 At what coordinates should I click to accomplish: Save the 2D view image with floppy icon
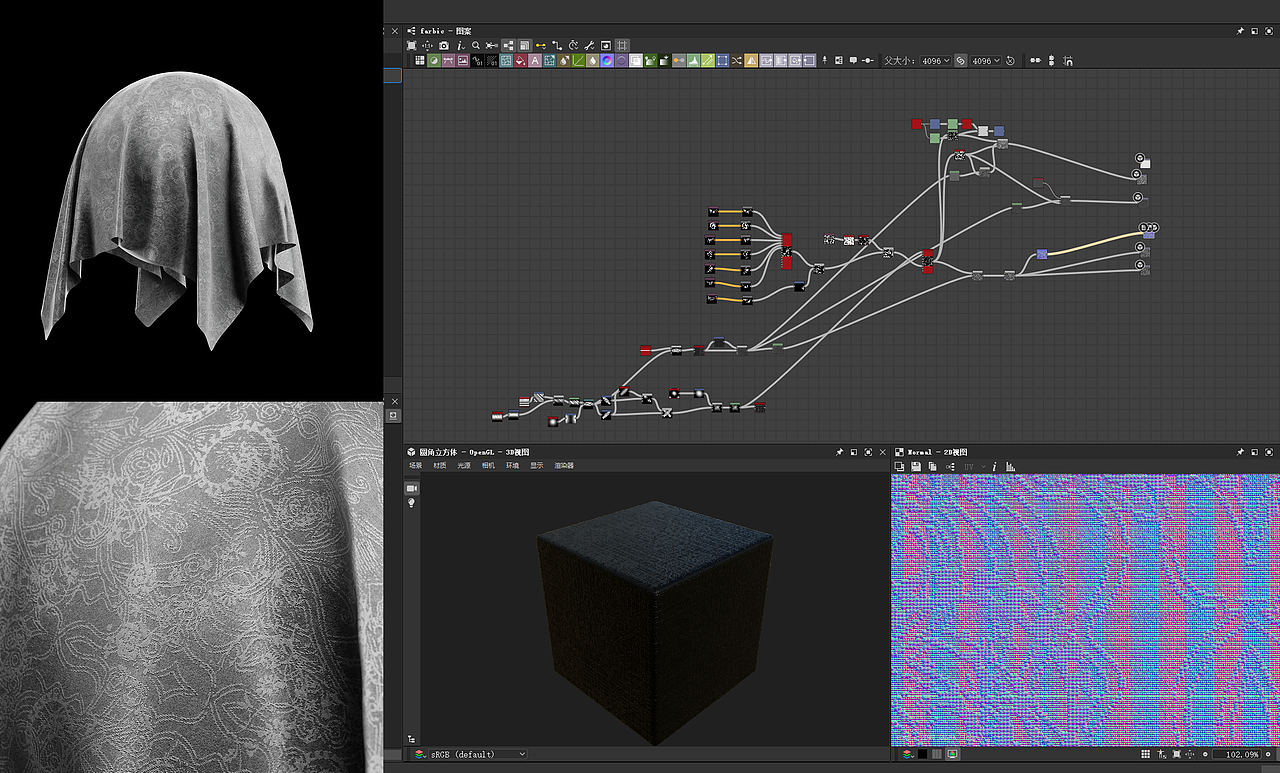[916, 467]
